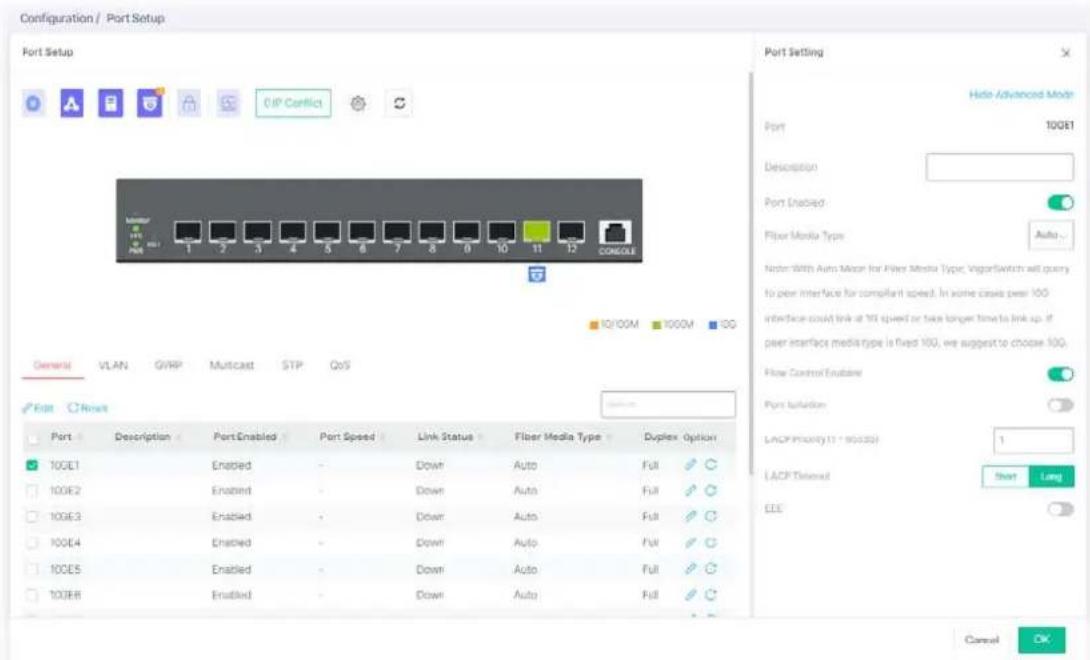Click the port list vertical scrollbar
The width and height of the screenshot is (1090, 660).
point(750,271)
